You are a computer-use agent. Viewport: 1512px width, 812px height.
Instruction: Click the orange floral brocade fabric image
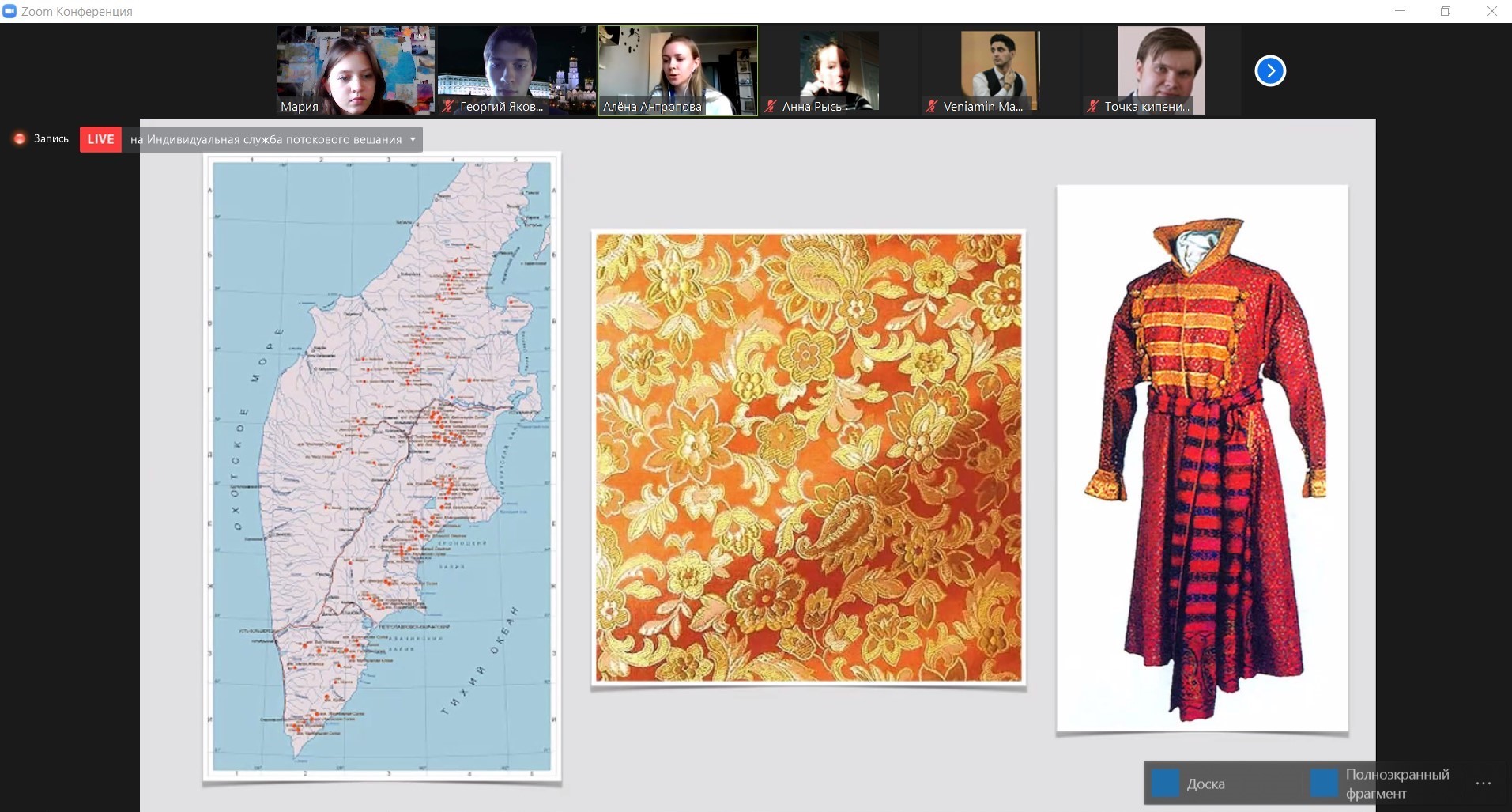click(x=809, y=458)
